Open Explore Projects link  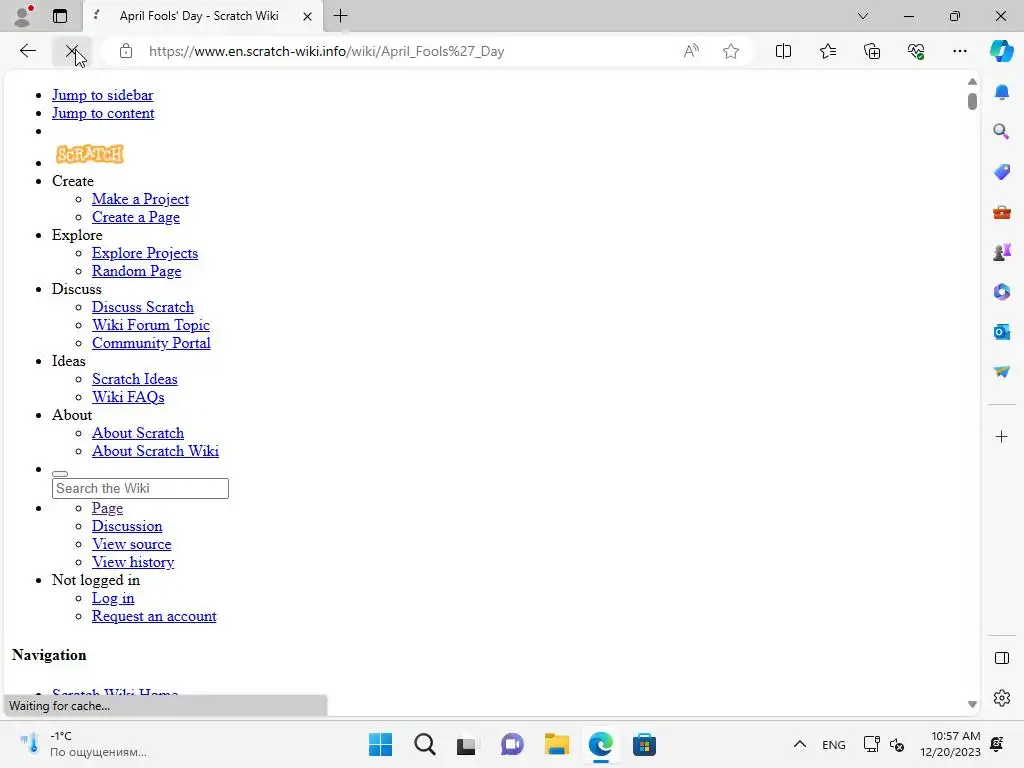click(145, 253)
